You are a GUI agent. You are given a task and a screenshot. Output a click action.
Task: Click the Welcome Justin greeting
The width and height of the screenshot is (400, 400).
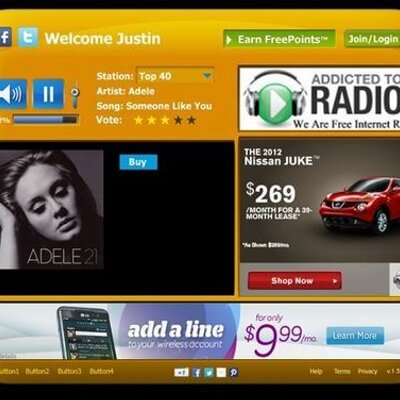(x=103, y=39)
